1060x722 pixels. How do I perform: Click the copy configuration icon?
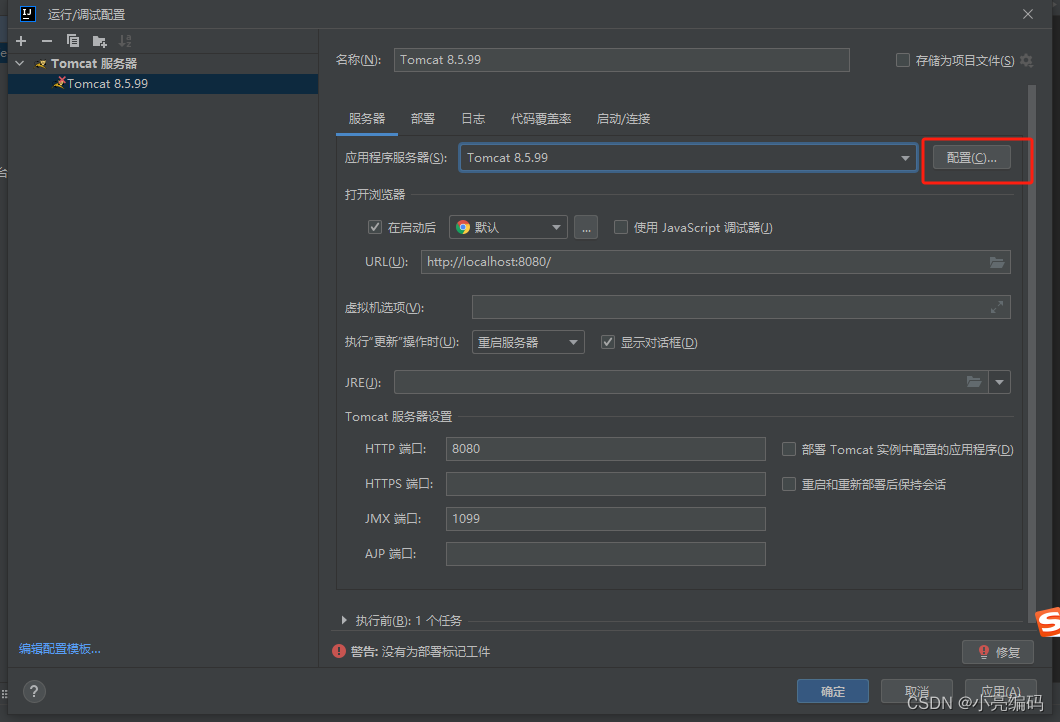[x=73, y=41]
